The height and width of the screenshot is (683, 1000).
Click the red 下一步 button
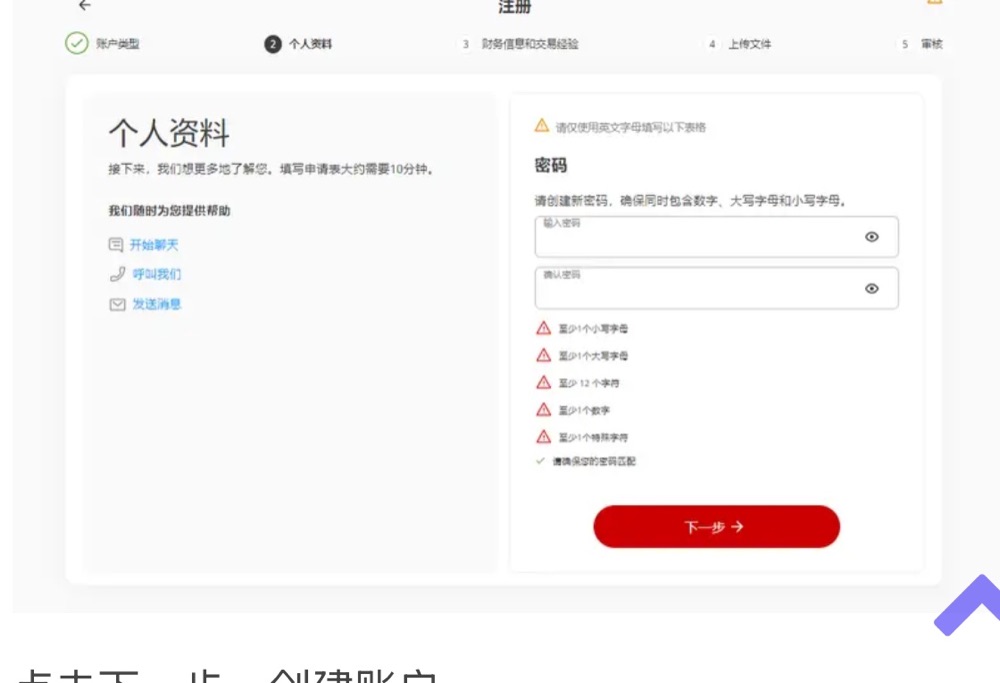click(x=716, y=527)
